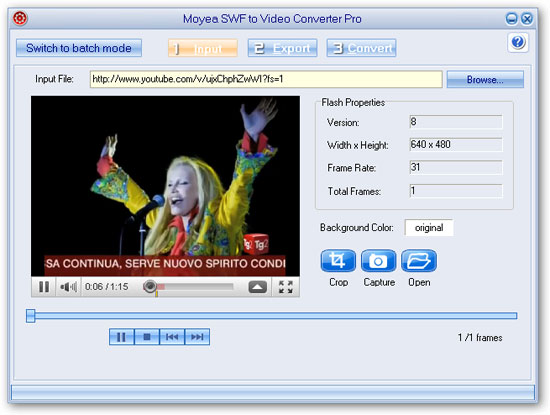Toggle fullscreen in the video player
This screenshot has height=415, width=550.
(x=286, y=287)
